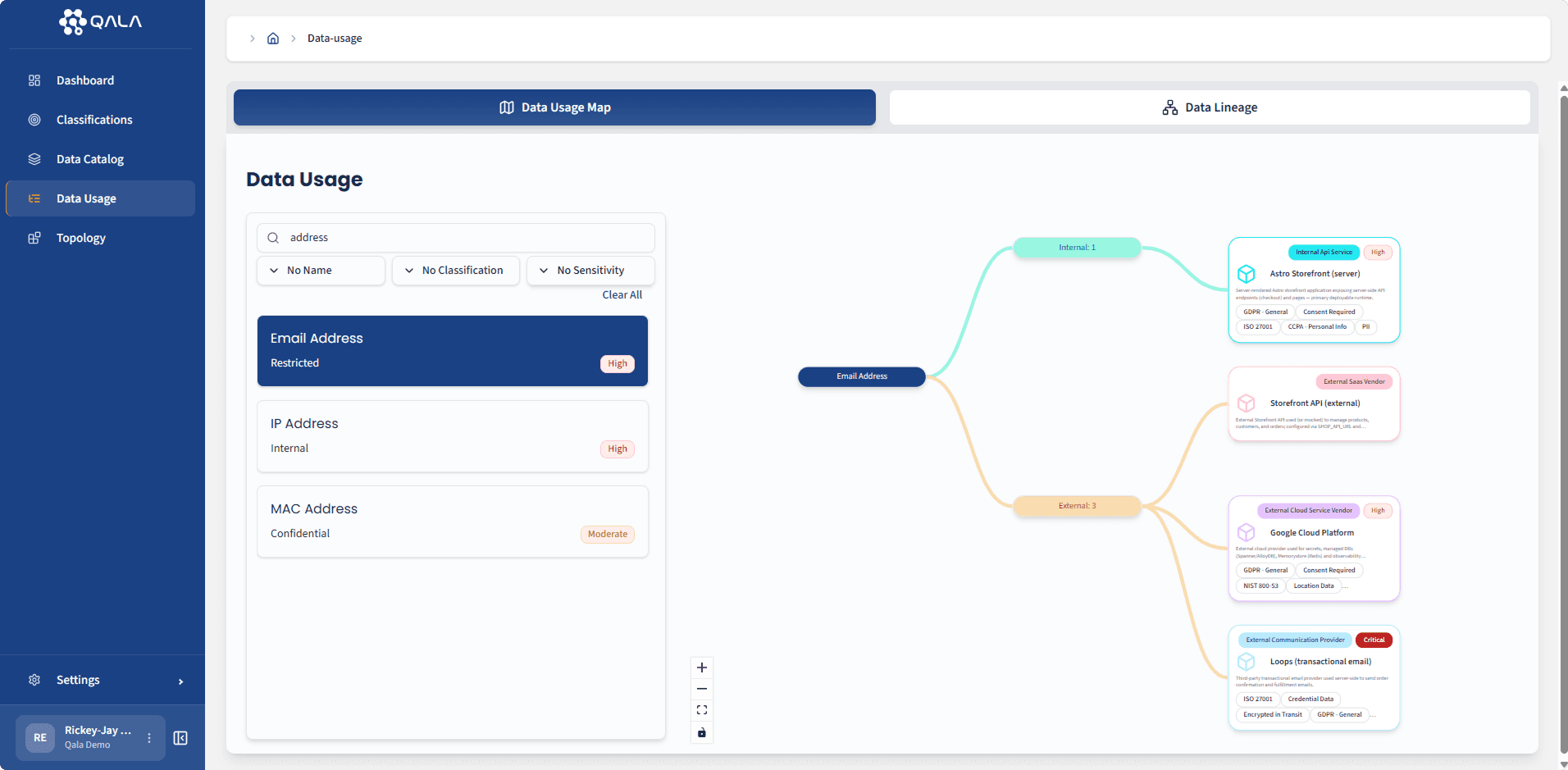This screenshot has height=770, width=1568.
Task: Open the No Sensitivity dropdown
Action: 590,271
